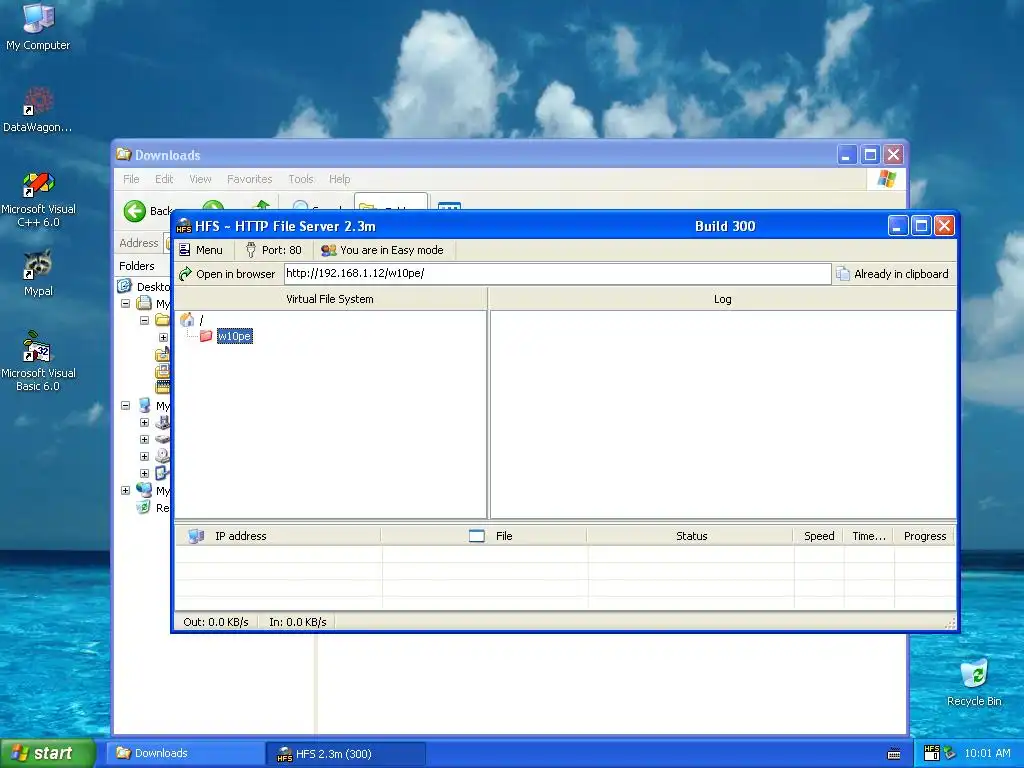Click the red w10pe folder icon

[206, 336]
